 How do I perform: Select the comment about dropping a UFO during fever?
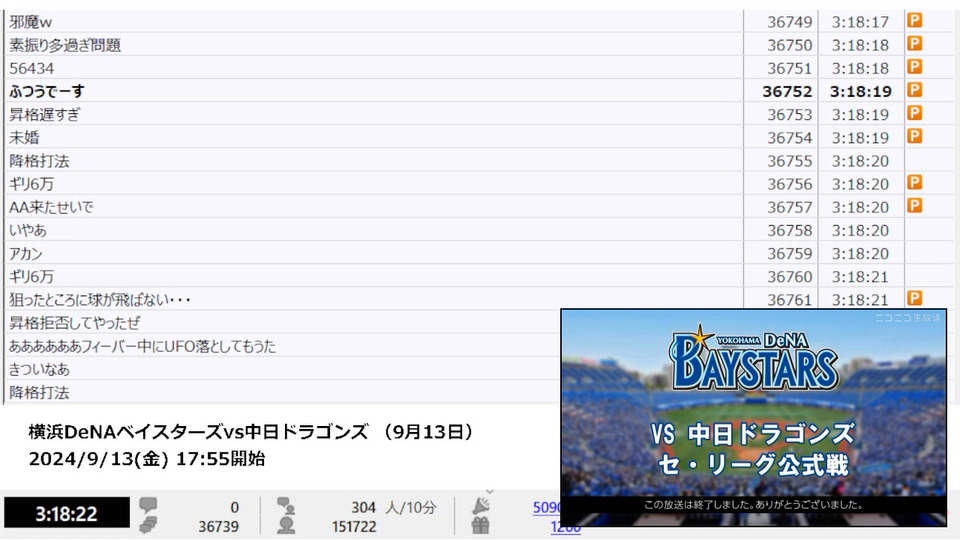(x=282, y=346)
